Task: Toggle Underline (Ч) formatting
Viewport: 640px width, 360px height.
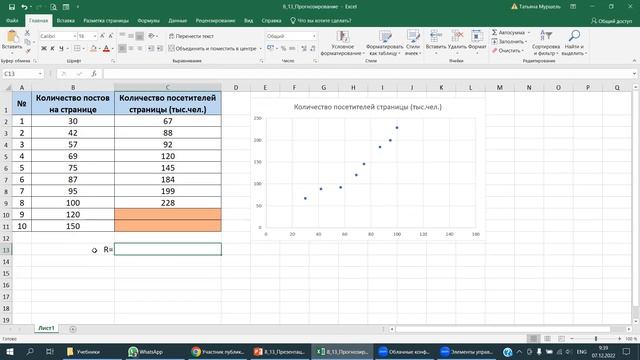Action: coord(61,49)
